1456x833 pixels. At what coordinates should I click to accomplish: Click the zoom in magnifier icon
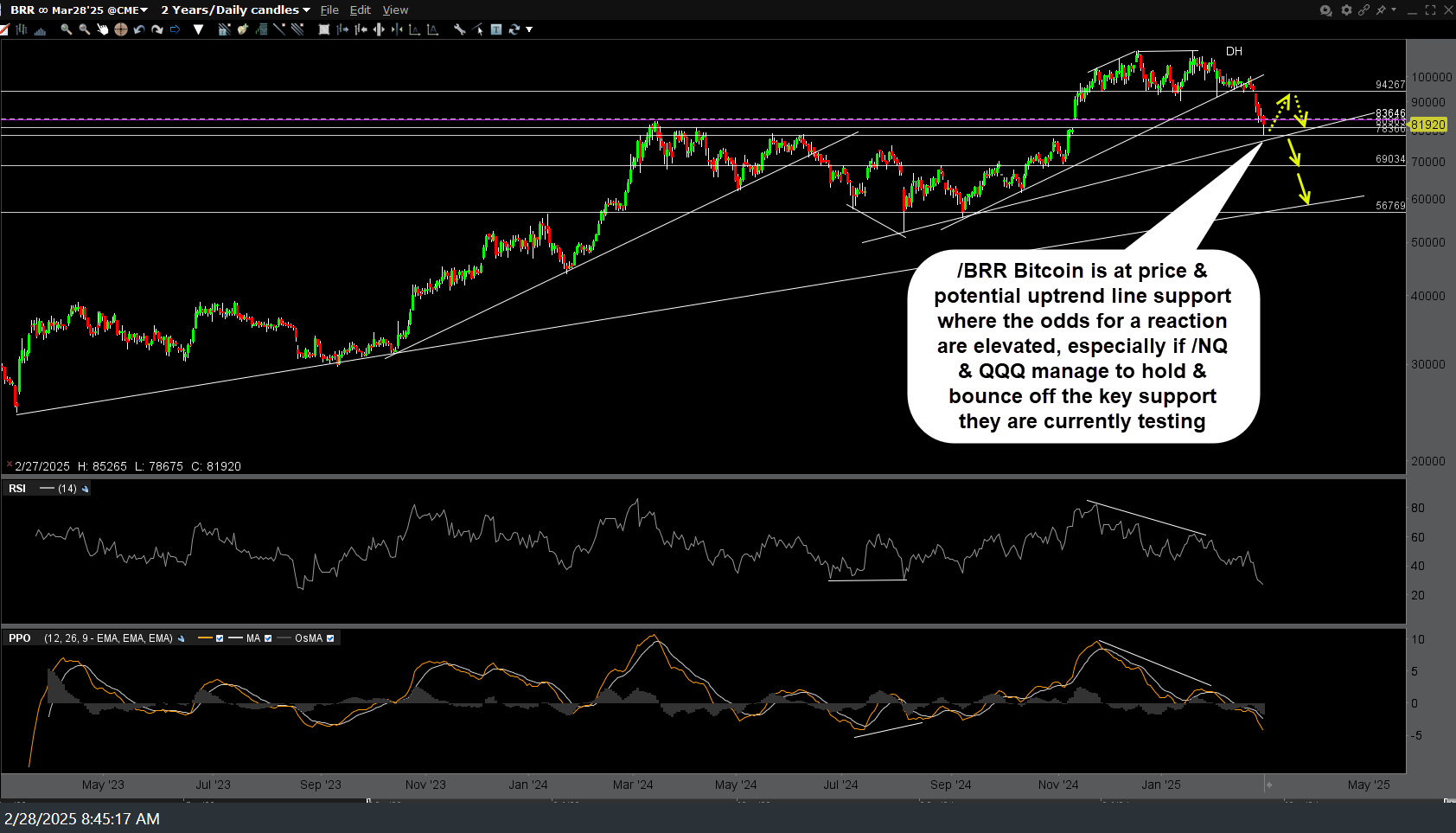[x=66, y=29]
